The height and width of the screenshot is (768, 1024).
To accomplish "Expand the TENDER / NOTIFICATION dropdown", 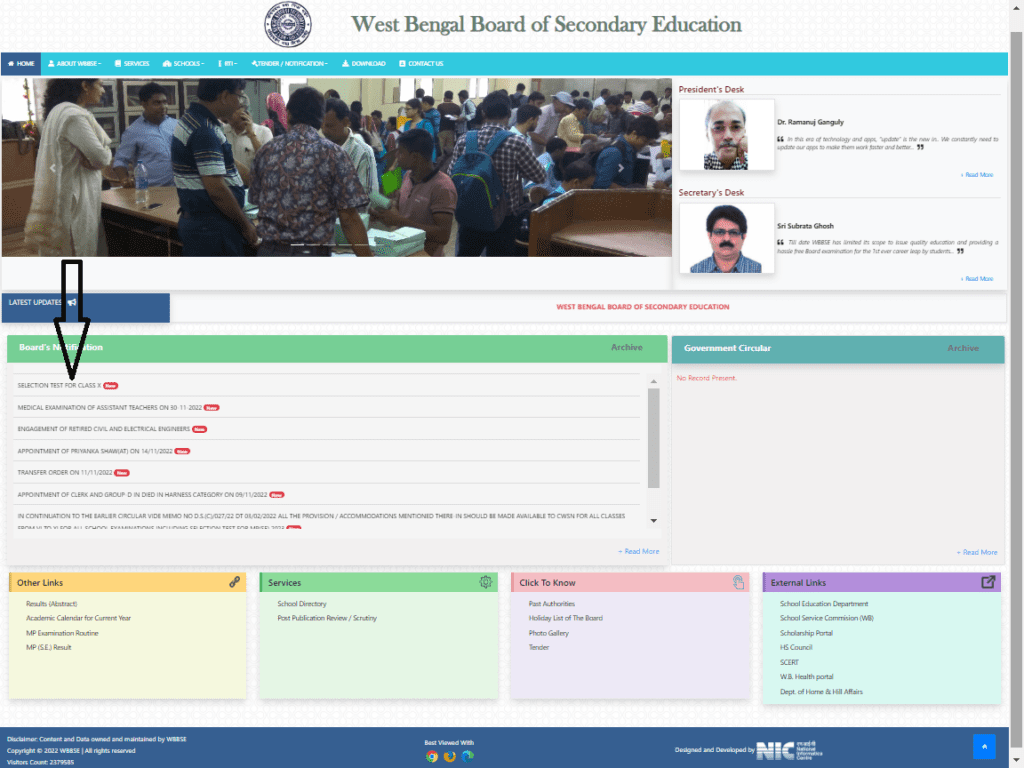I will [x=289, y=64].
